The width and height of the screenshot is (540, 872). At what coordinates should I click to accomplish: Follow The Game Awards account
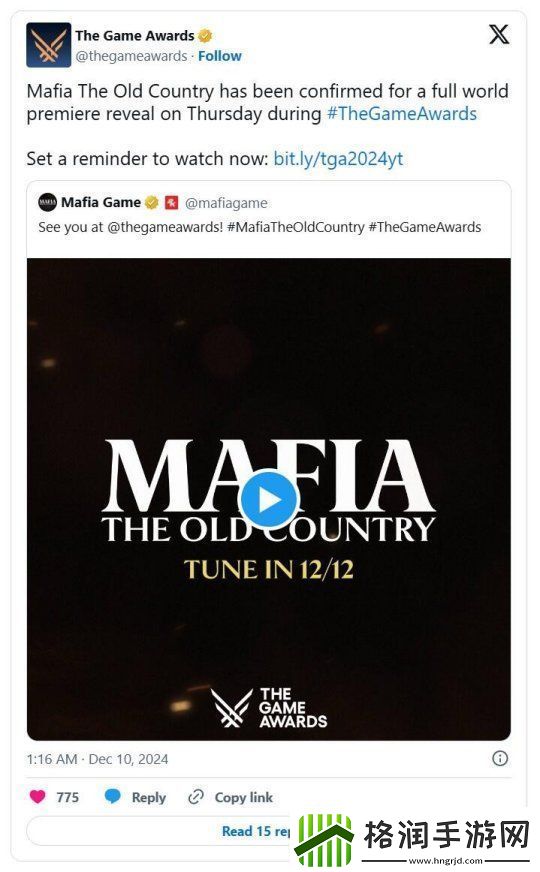coord(220,56)
